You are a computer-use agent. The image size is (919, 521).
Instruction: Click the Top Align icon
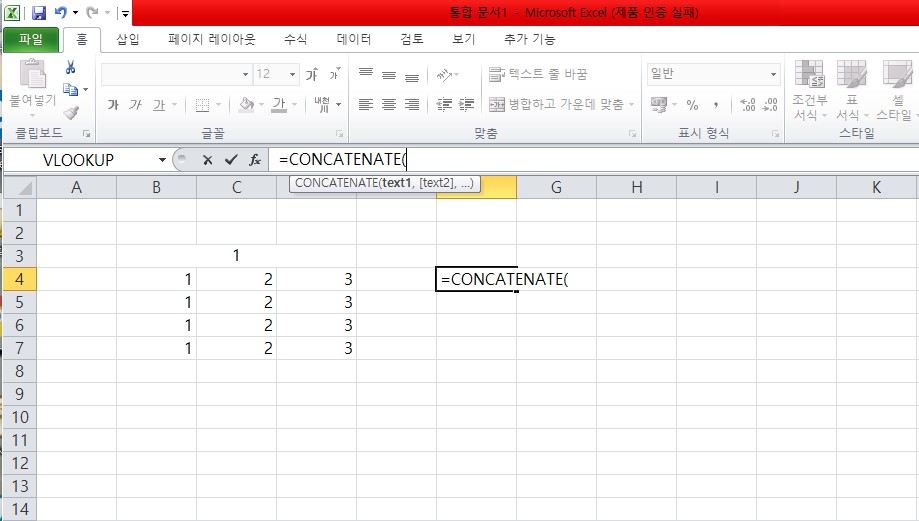(x=366, y=74)
